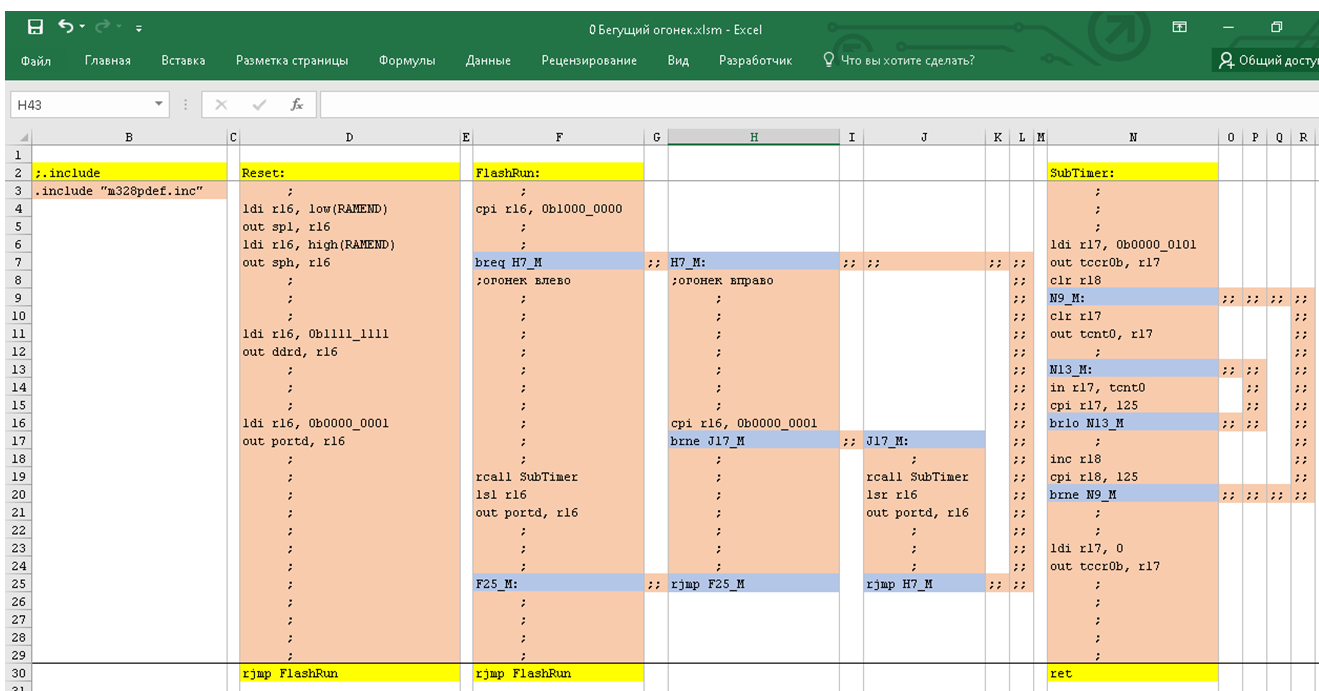Click the Insert Function fx icon
1319x691 pixels.
coord(297,104)
